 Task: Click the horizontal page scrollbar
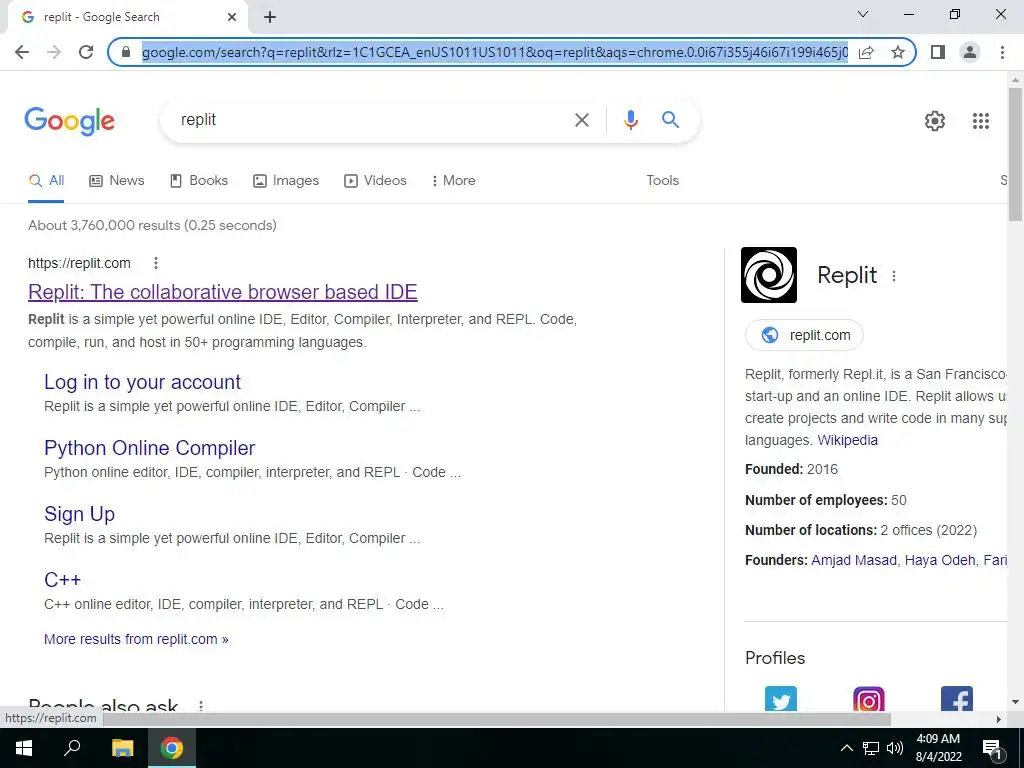497,719
